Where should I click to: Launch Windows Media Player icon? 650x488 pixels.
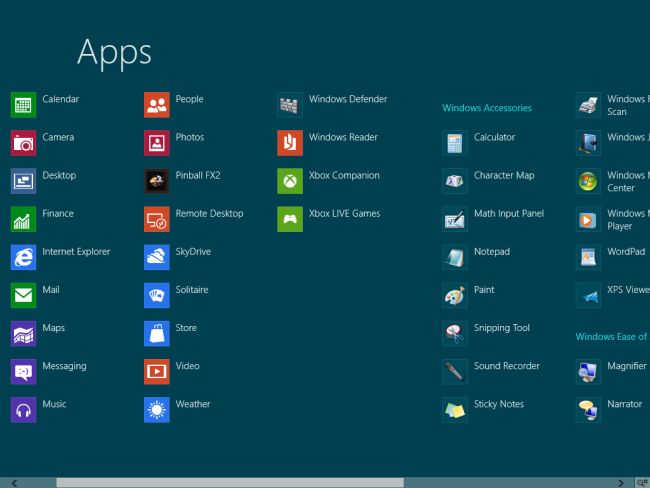[x=588, y=219]
